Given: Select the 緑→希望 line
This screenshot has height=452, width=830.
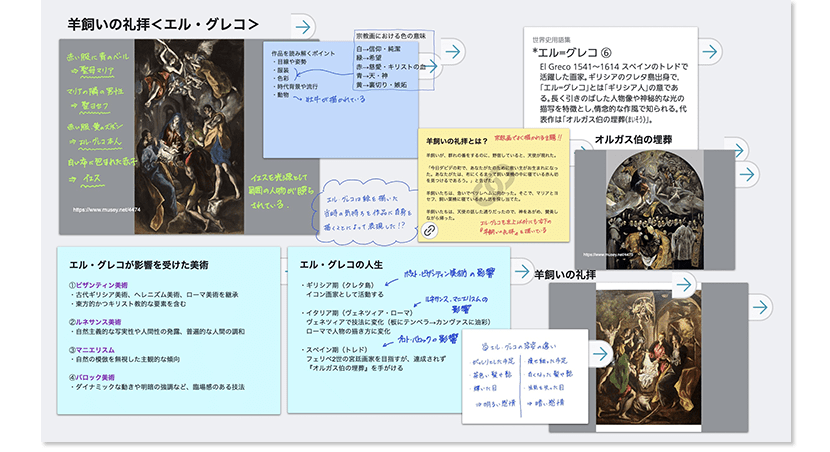Looking at the screenshot, I should pyautogui.click(x=368, y=58).
